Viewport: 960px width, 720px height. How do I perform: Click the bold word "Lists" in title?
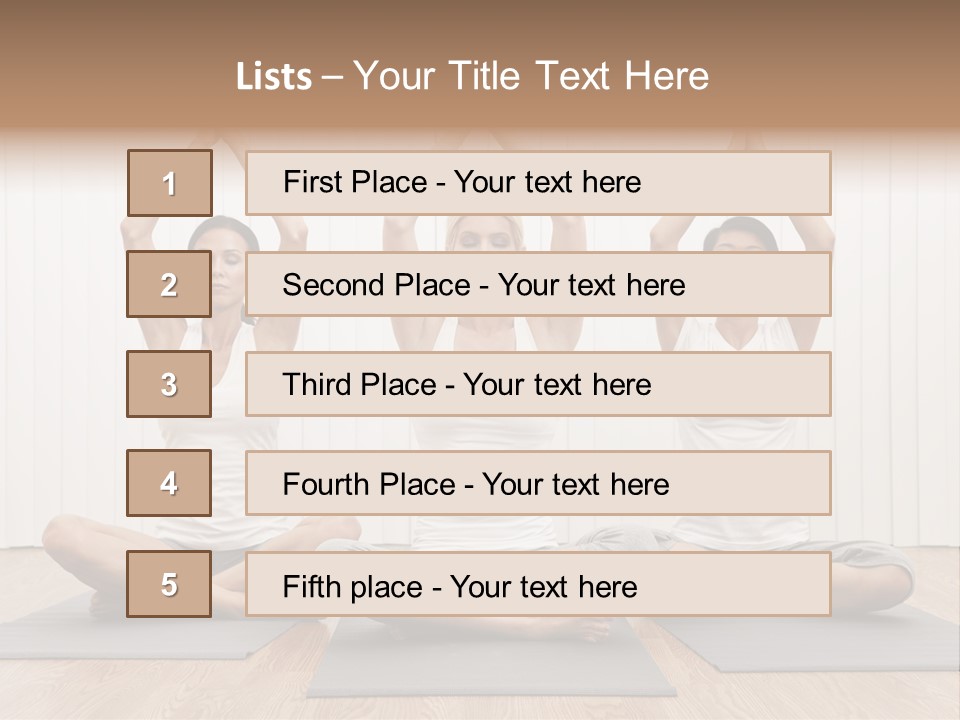[273, 77]
